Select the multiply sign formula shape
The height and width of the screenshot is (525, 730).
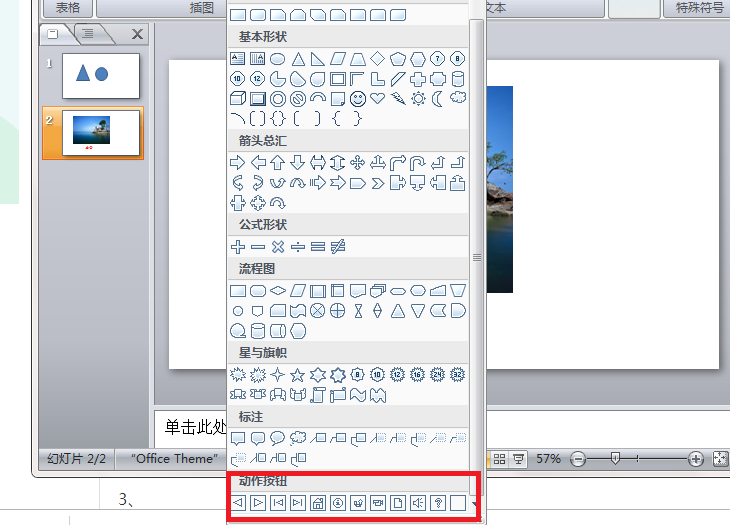click(x=278, y=247)
